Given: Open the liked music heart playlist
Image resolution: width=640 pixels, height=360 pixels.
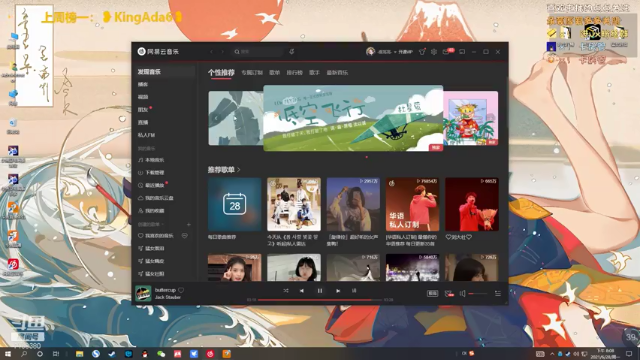Looking at the screenshot, I should click(x=157, y=236).
